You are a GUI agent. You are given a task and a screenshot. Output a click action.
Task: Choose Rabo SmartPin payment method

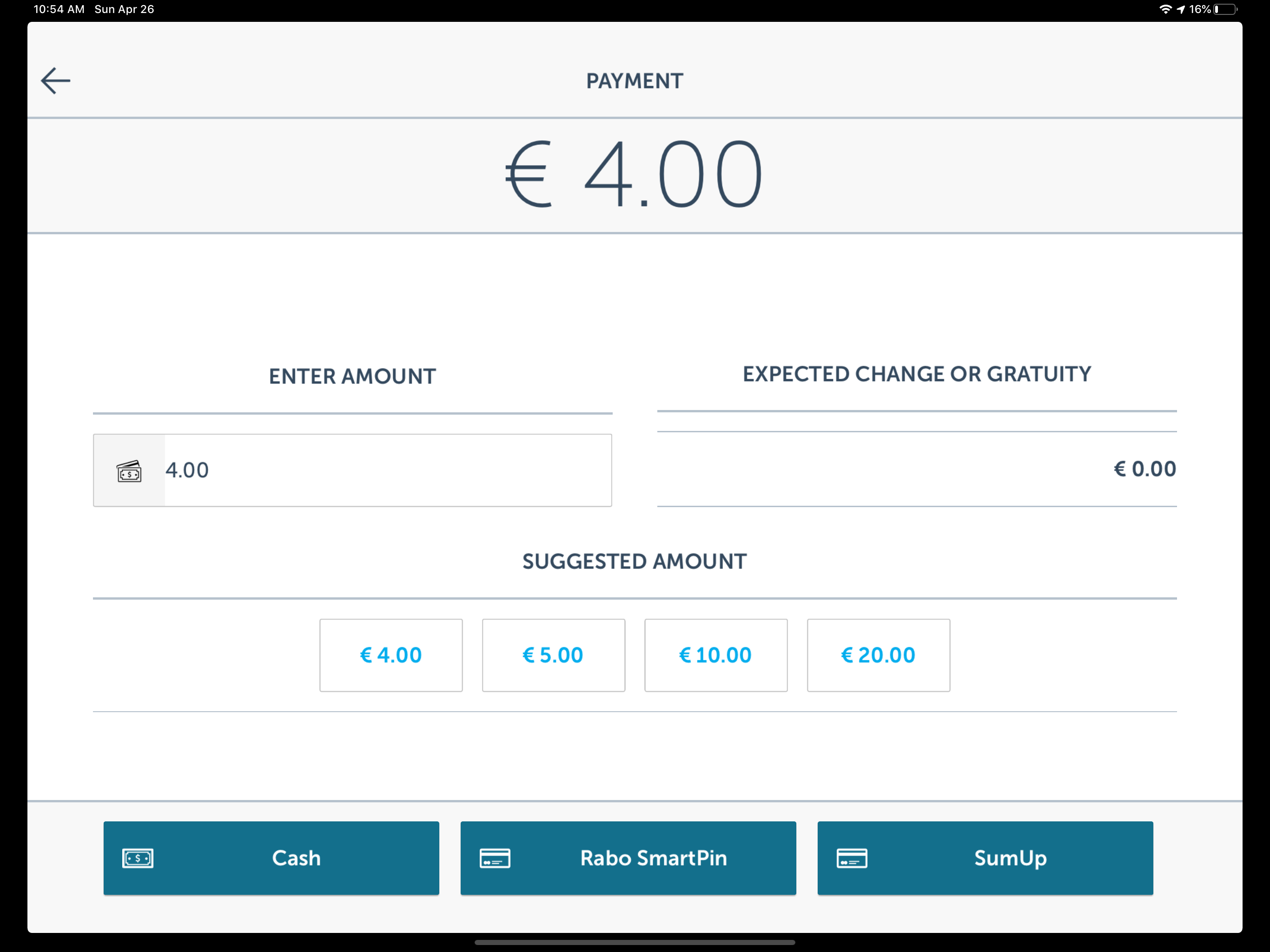(x=628, y=858)
